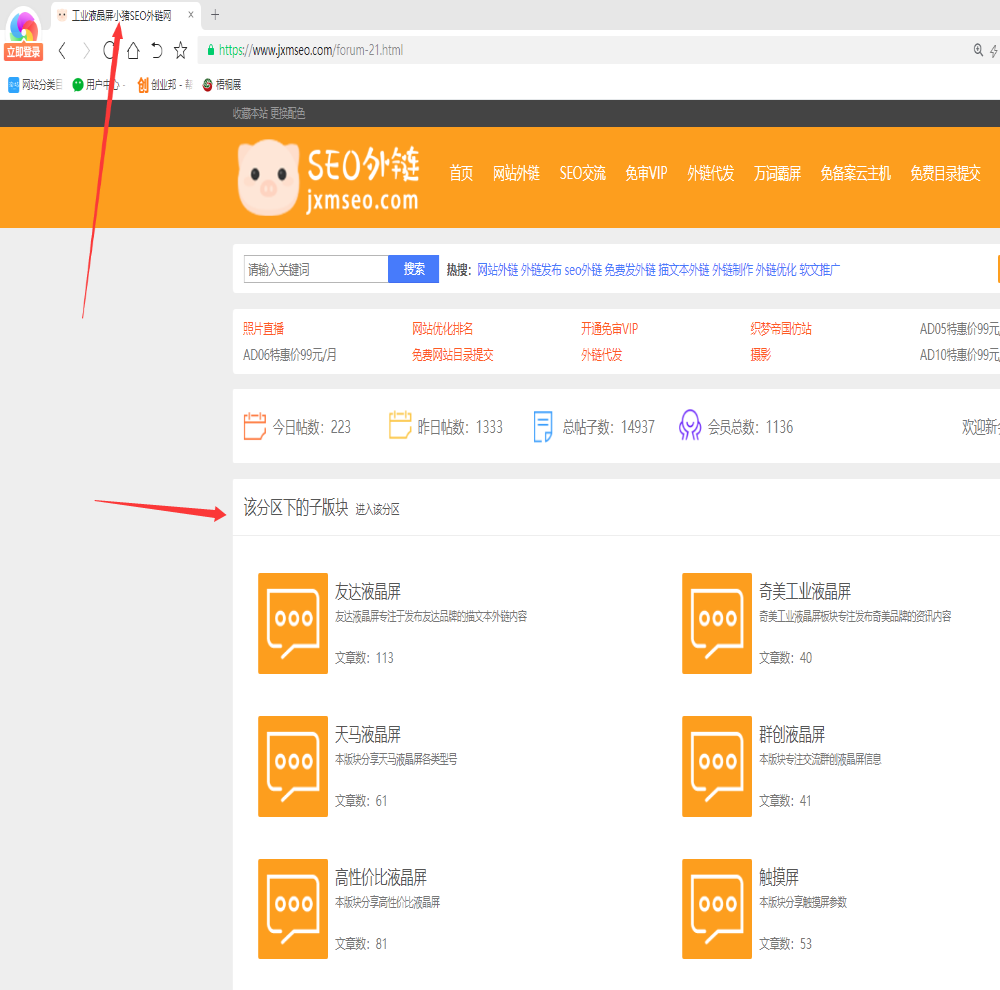Click the hot search link 外链优化
Screen dimensions: 1000x990
coord(776,270)
